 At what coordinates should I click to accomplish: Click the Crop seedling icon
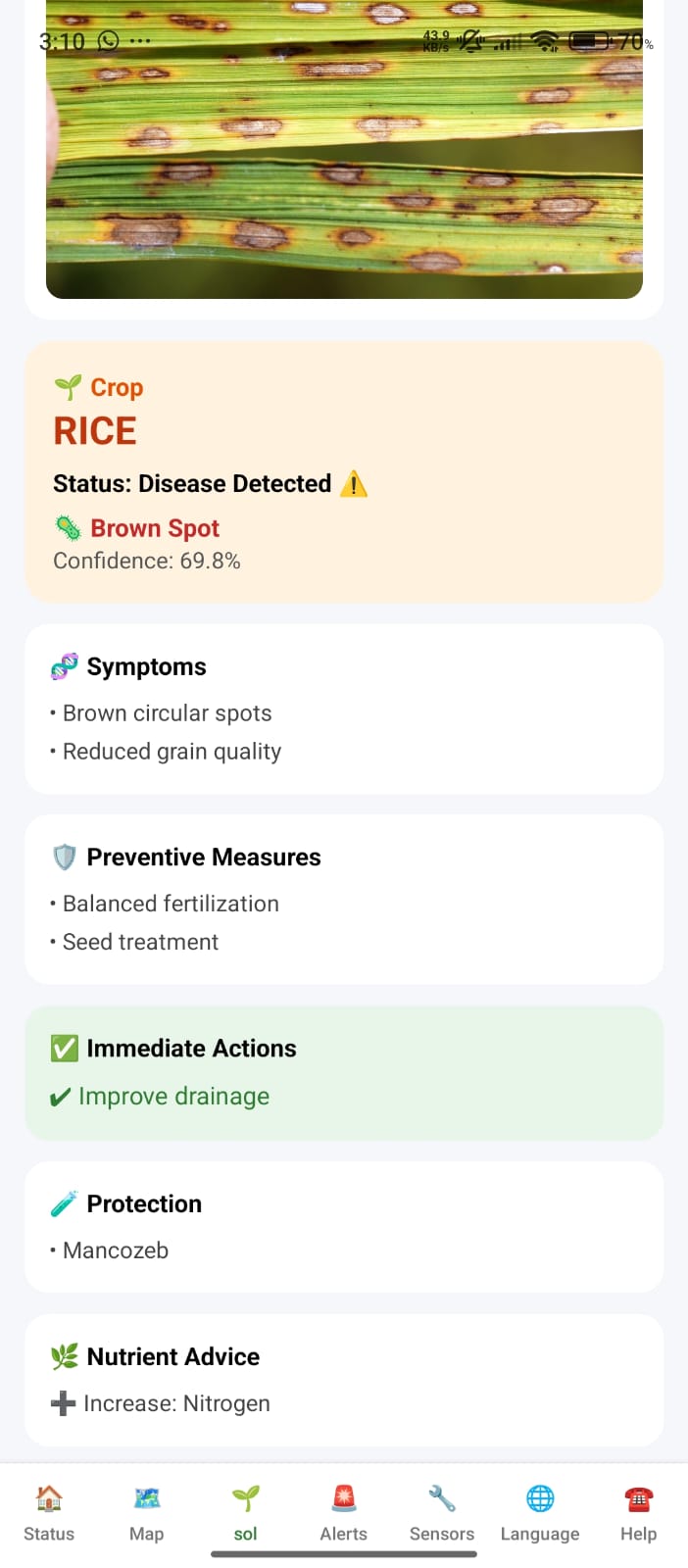point(68,387)
